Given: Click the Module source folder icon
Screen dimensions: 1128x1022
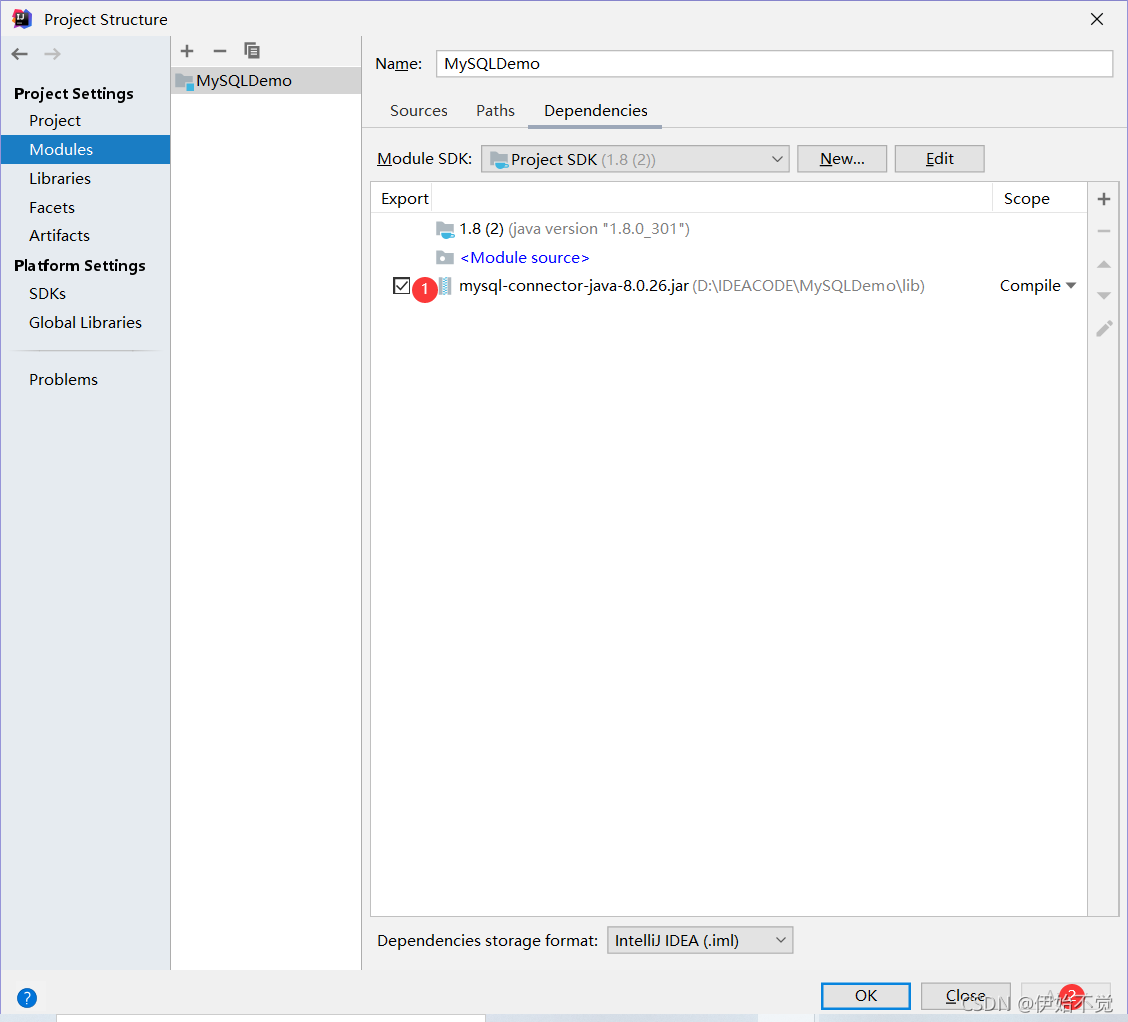Looking at the screenshot, I should point(445,257).
